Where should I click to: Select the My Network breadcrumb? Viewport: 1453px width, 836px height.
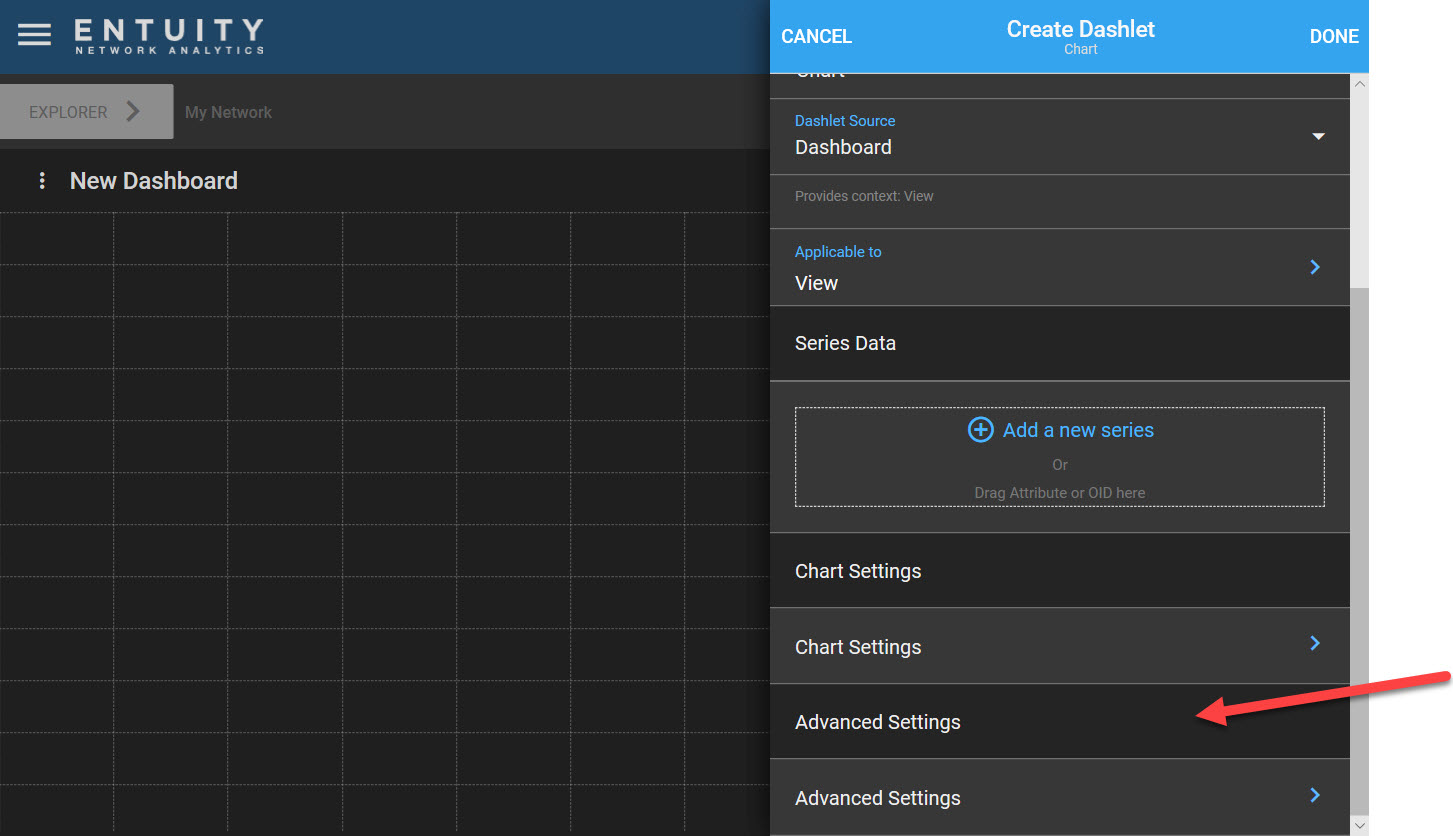click(x=228, y=112)
